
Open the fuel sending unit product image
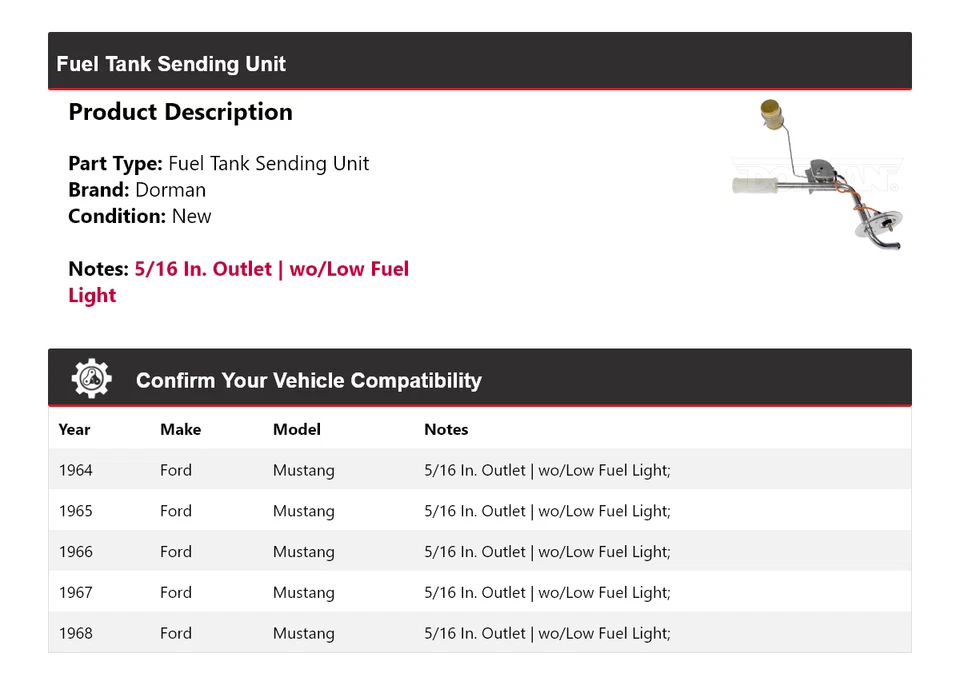(x=817, y=175)
